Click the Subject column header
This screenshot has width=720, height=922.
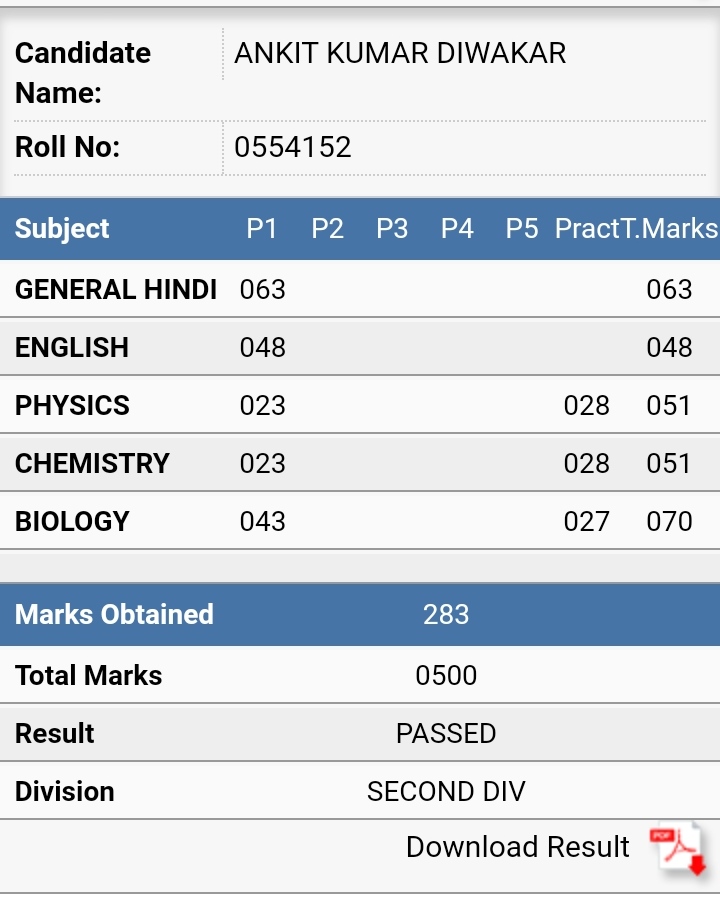pyautogui.click(x=62, y=229)
